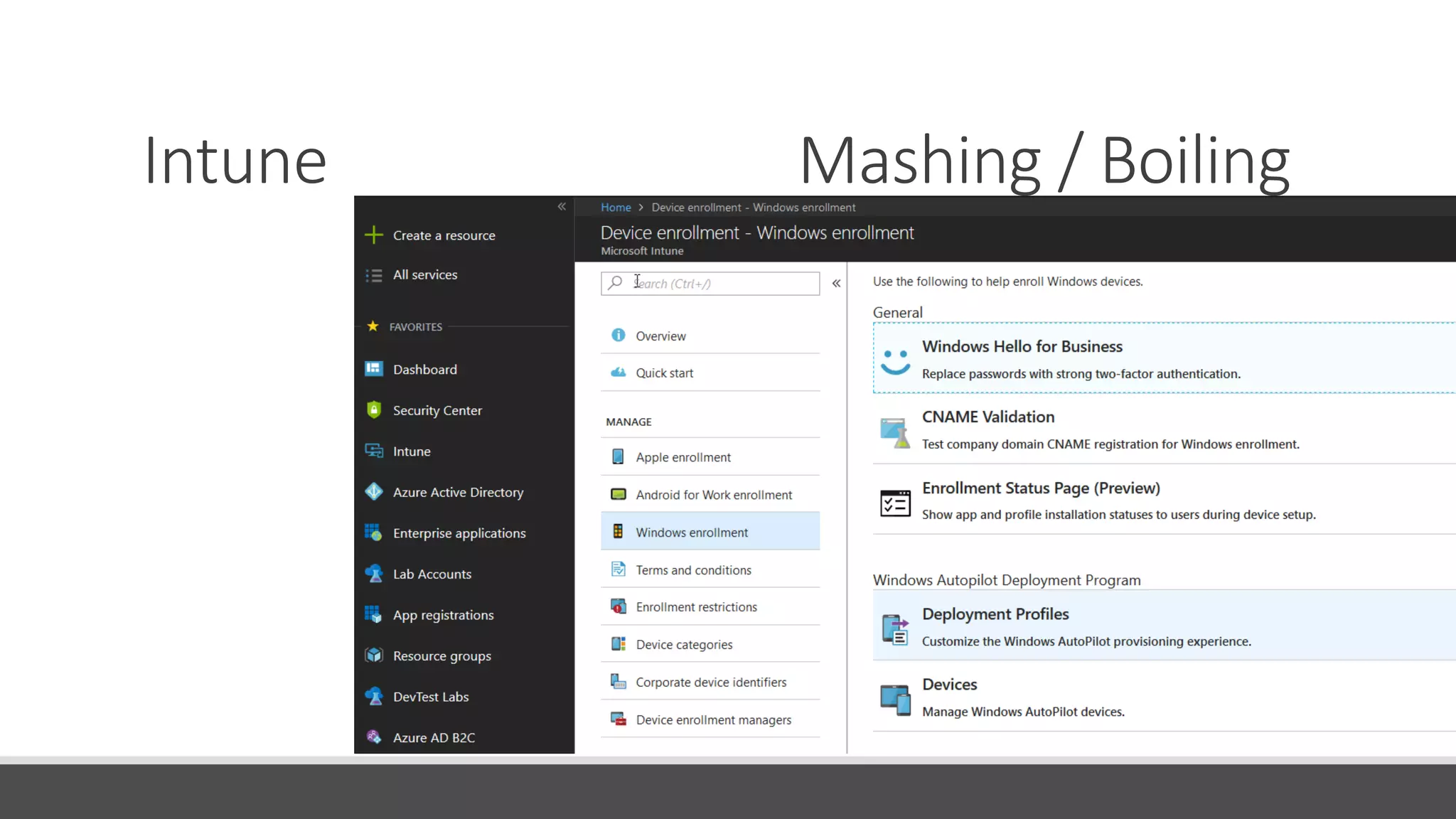Open Overview in the enrollment menu

(x=710, y=336)
